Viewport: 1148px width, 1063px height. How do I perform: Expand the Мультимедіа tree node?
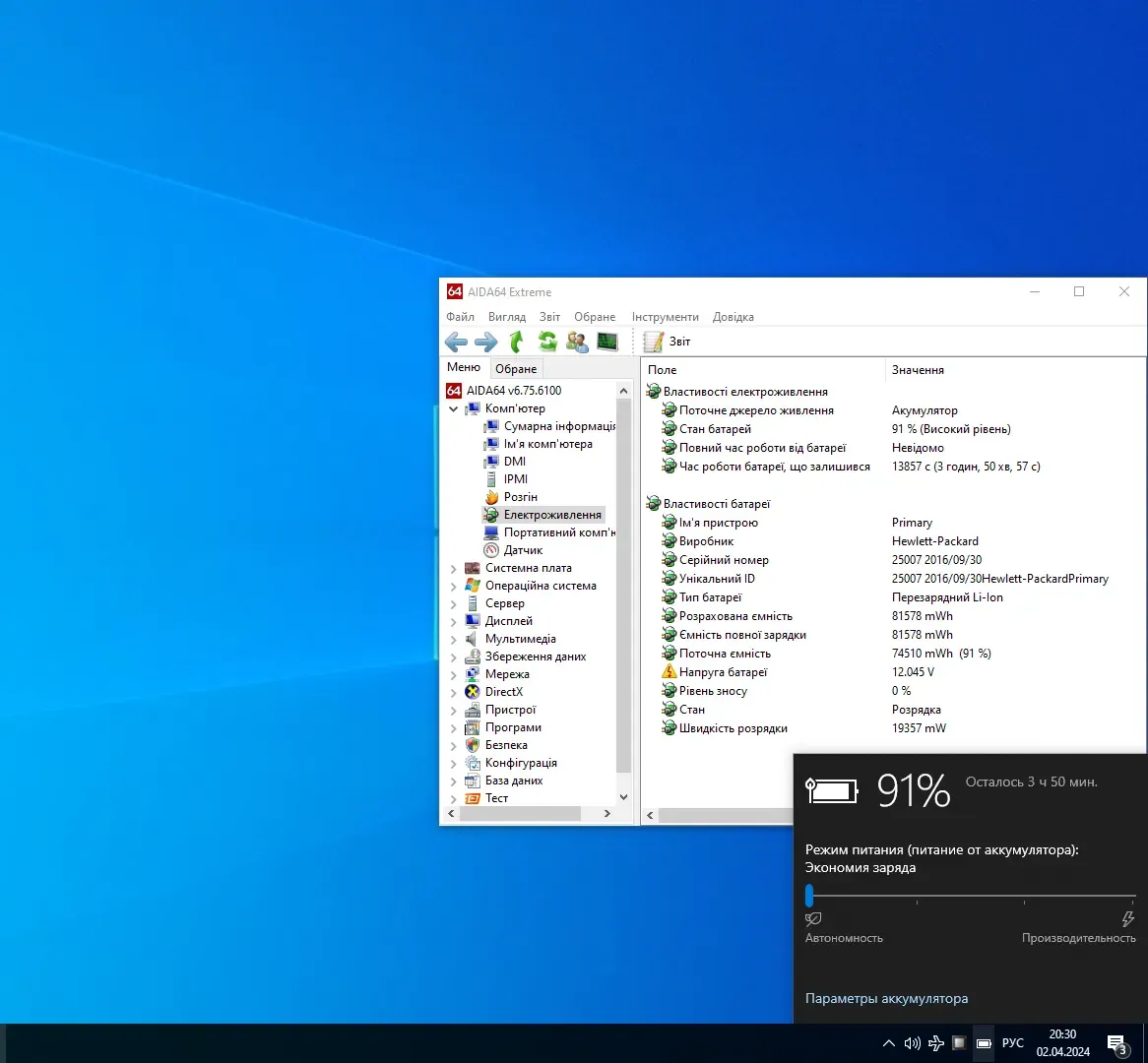[x=454, y=640]
